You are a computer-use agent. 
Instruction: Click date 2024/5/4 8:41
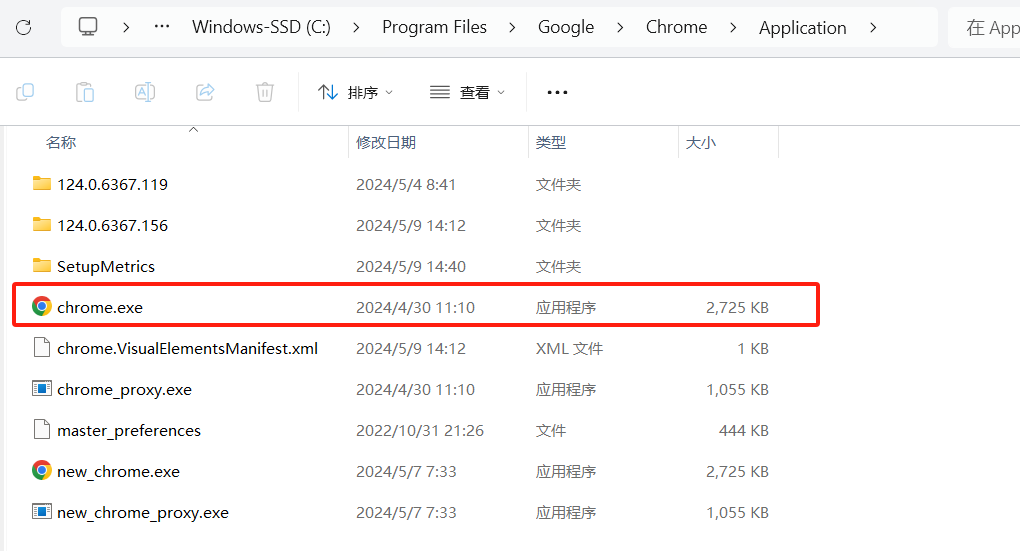click(x=405, y=185)
